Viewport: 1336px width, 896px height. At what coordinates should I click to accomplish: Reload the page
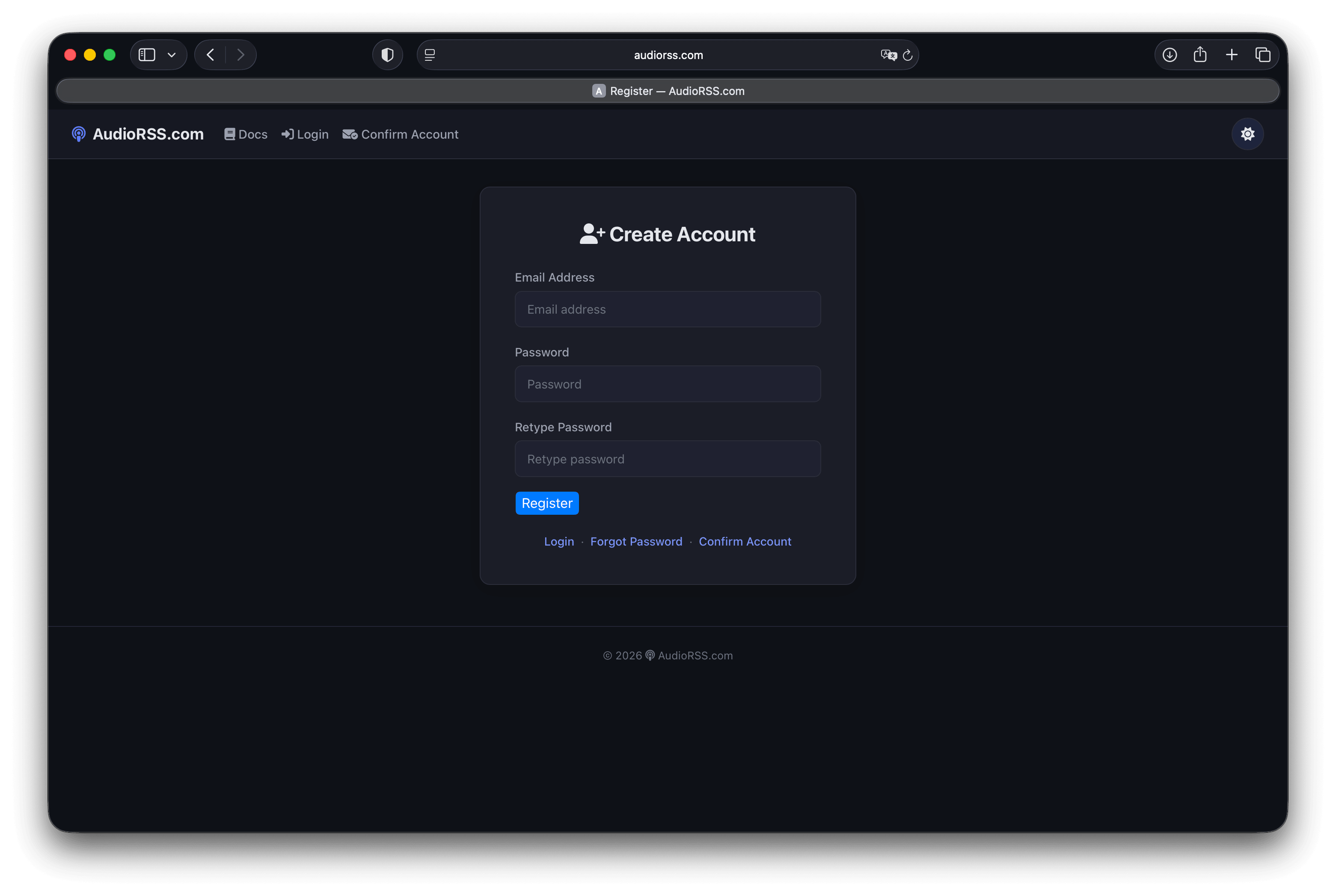pyautogui.click(x=908, y=55)
